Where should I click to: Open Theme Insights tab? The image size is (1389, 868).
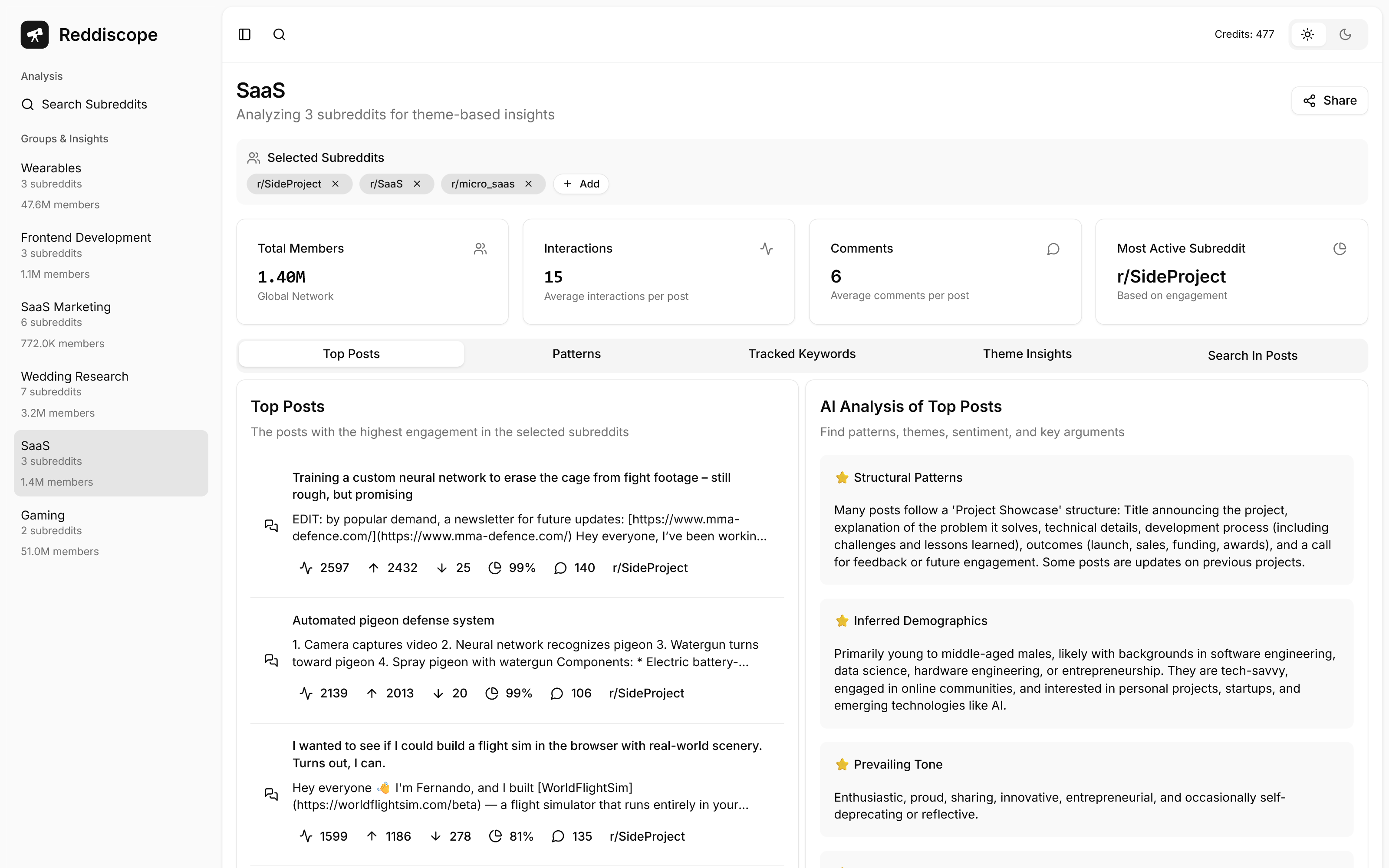pos(1027,354)
